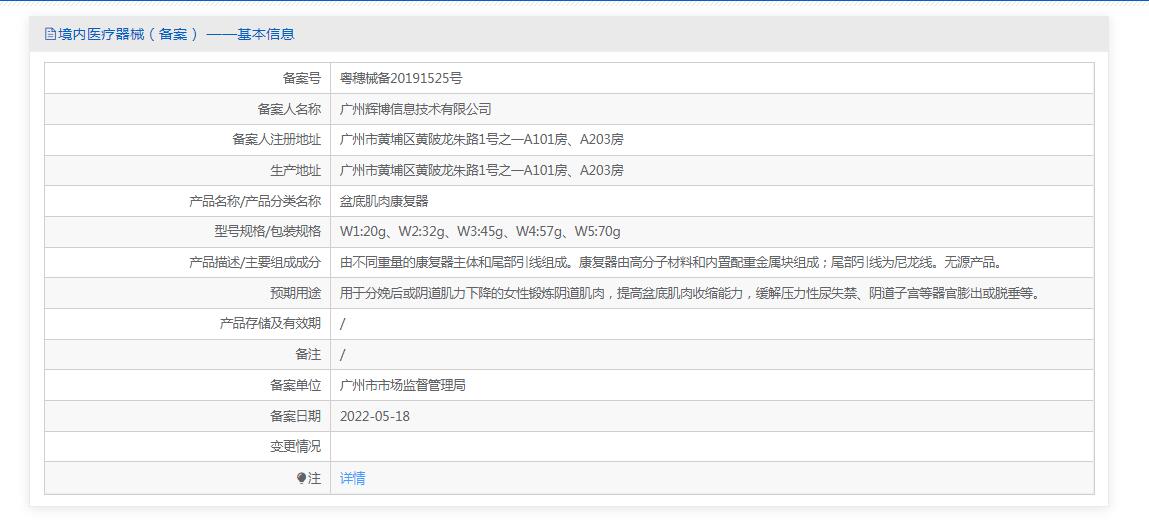This screenshot has width=1149, height=526.
Task: Click the document icon before 境内医疗器械
Action: [x=50, y=34]
